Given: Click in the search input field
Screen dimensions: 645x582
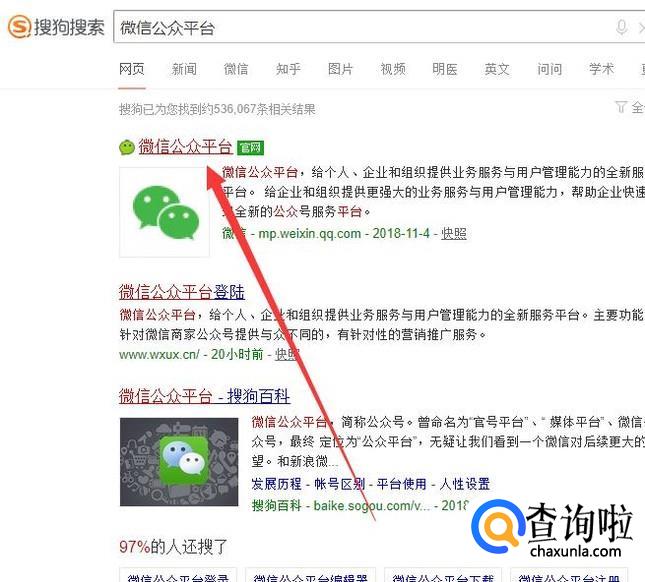Looking at the screenshot, I should (362, 28).
